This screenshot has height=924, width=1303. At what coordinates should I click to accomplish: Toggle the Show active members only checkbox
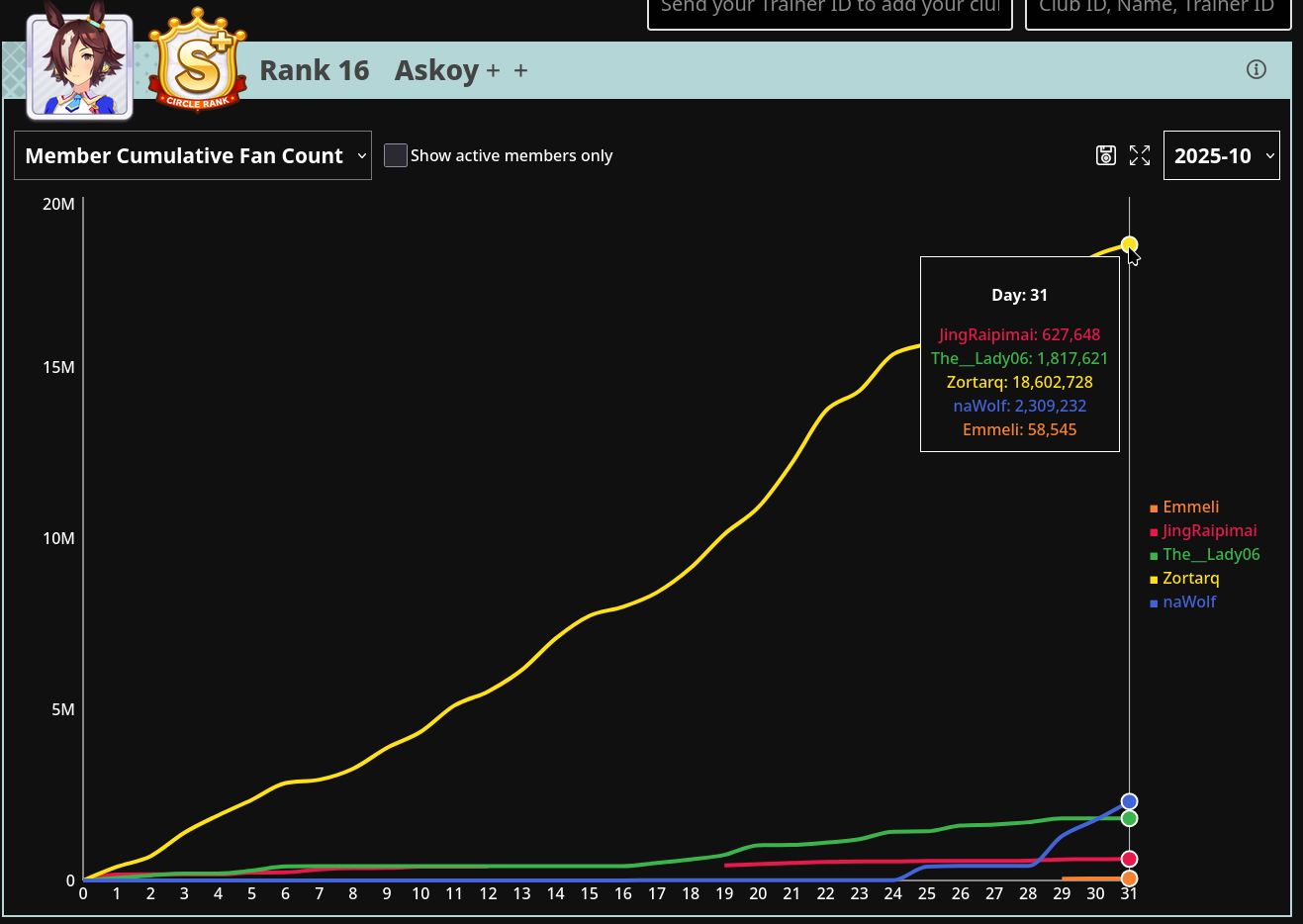coord(396,155)
